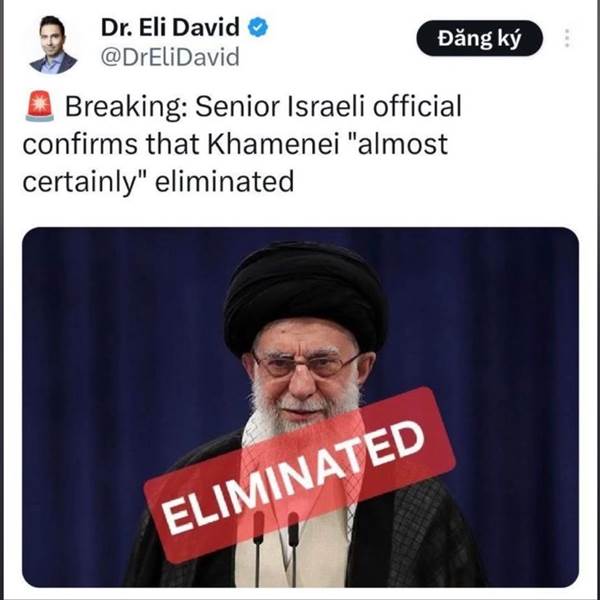Click the quoted phrase "almost certainly"

(x=235, y=163)
